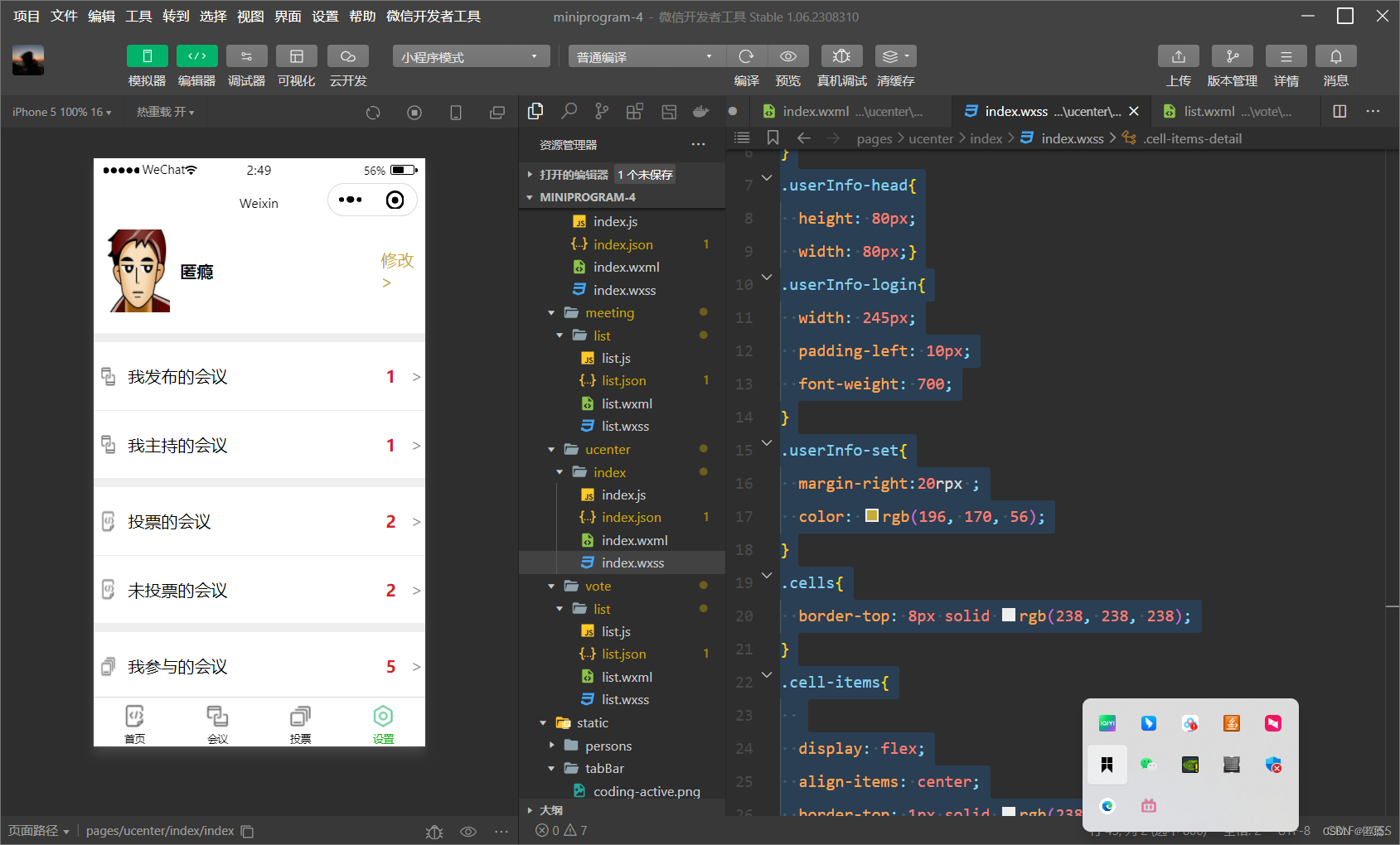This screenshot has width=1400, height=845.
Task: Click 修改 link in simulator
Action: [396, 270]
